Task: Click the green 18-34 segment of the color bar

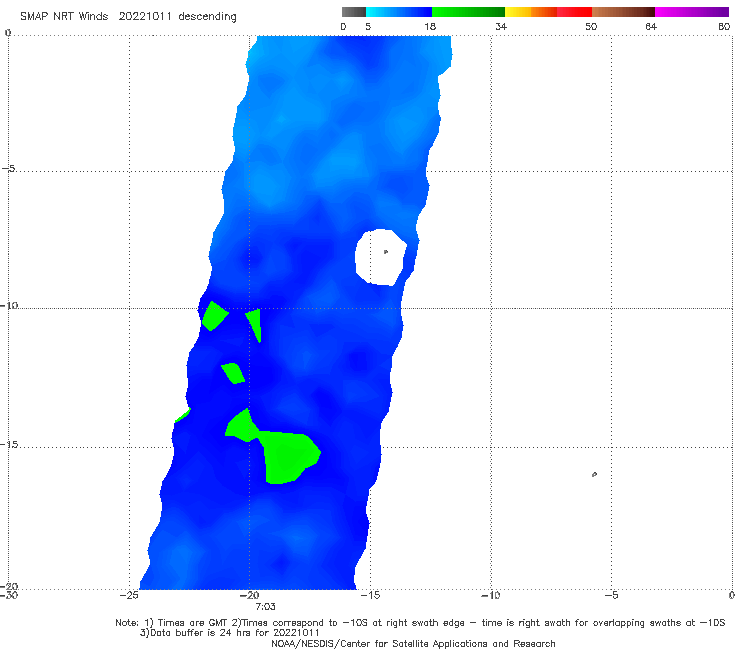Action: pyautogui.click(x=468, y=12)
